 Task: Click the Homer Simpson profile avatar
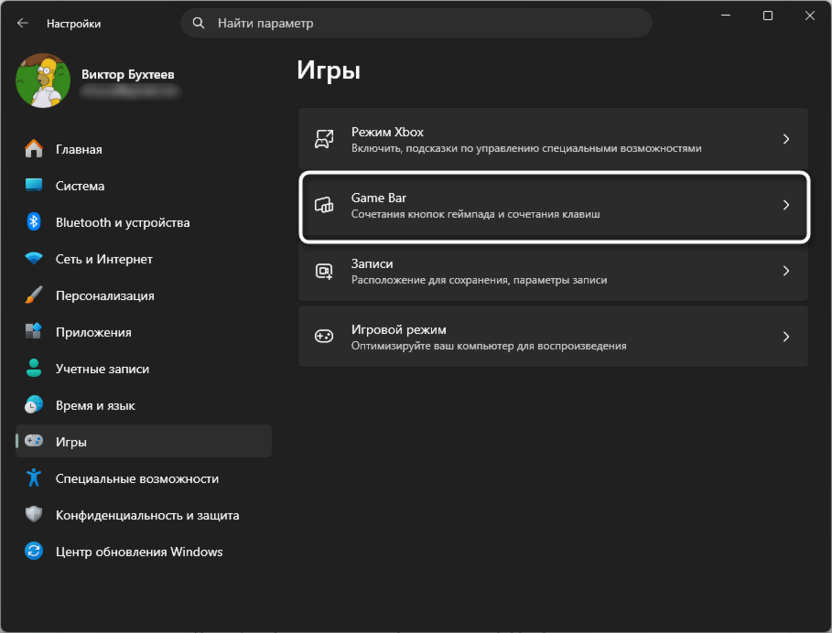click(x=43, y=80)
